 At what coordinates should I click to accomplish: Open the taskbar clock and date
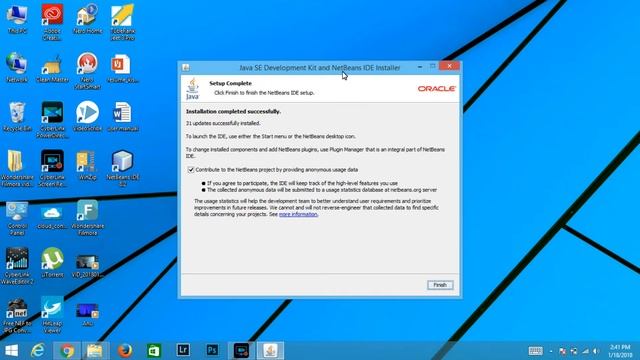pyautogui.click(x=620, y=351)
